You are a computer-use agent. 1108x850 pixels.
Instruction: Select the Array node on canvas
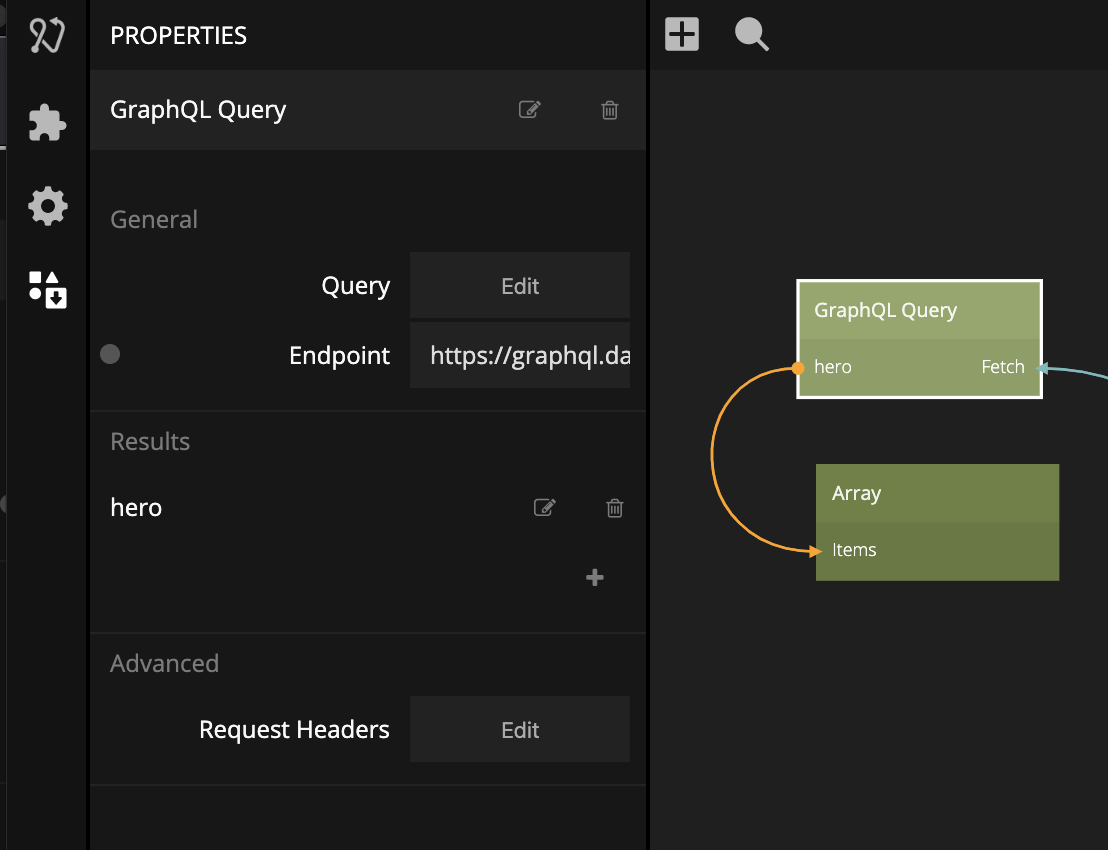[x=937, y=493]
